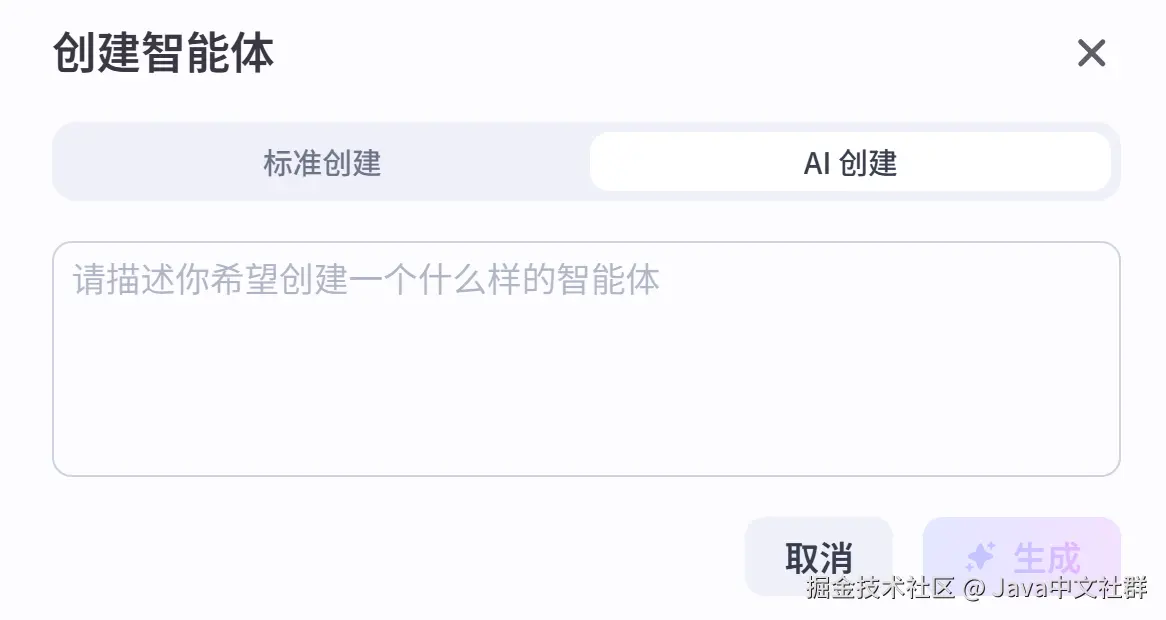This screenshot has height=620, width=1166.
Task: Click the sparkle icon on 生成 button
Action: [x=980, y=556]
